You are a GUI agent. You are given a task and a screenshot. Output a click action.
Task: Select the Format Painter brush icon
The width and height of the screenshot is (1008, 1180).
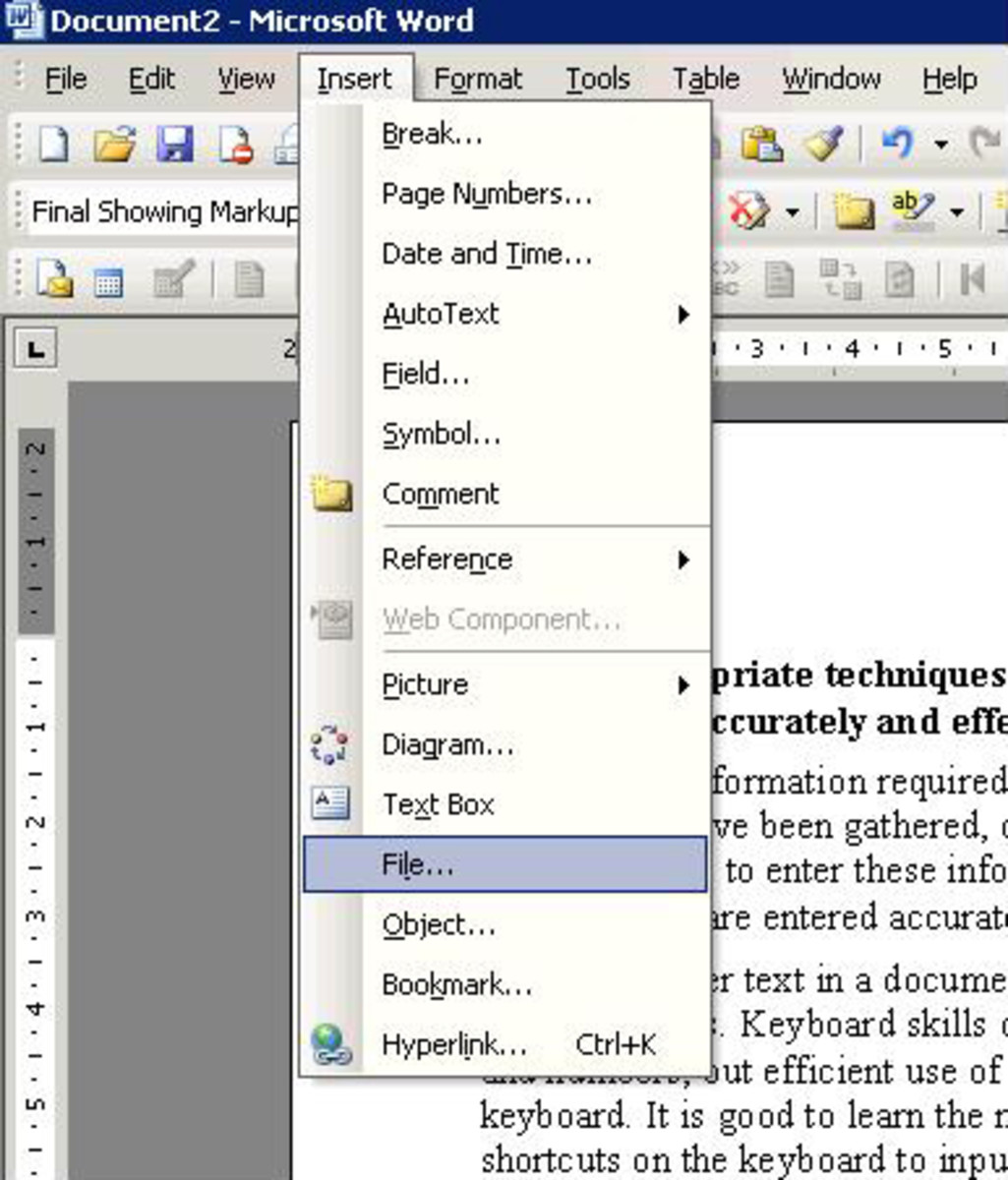tap(822, 145)
